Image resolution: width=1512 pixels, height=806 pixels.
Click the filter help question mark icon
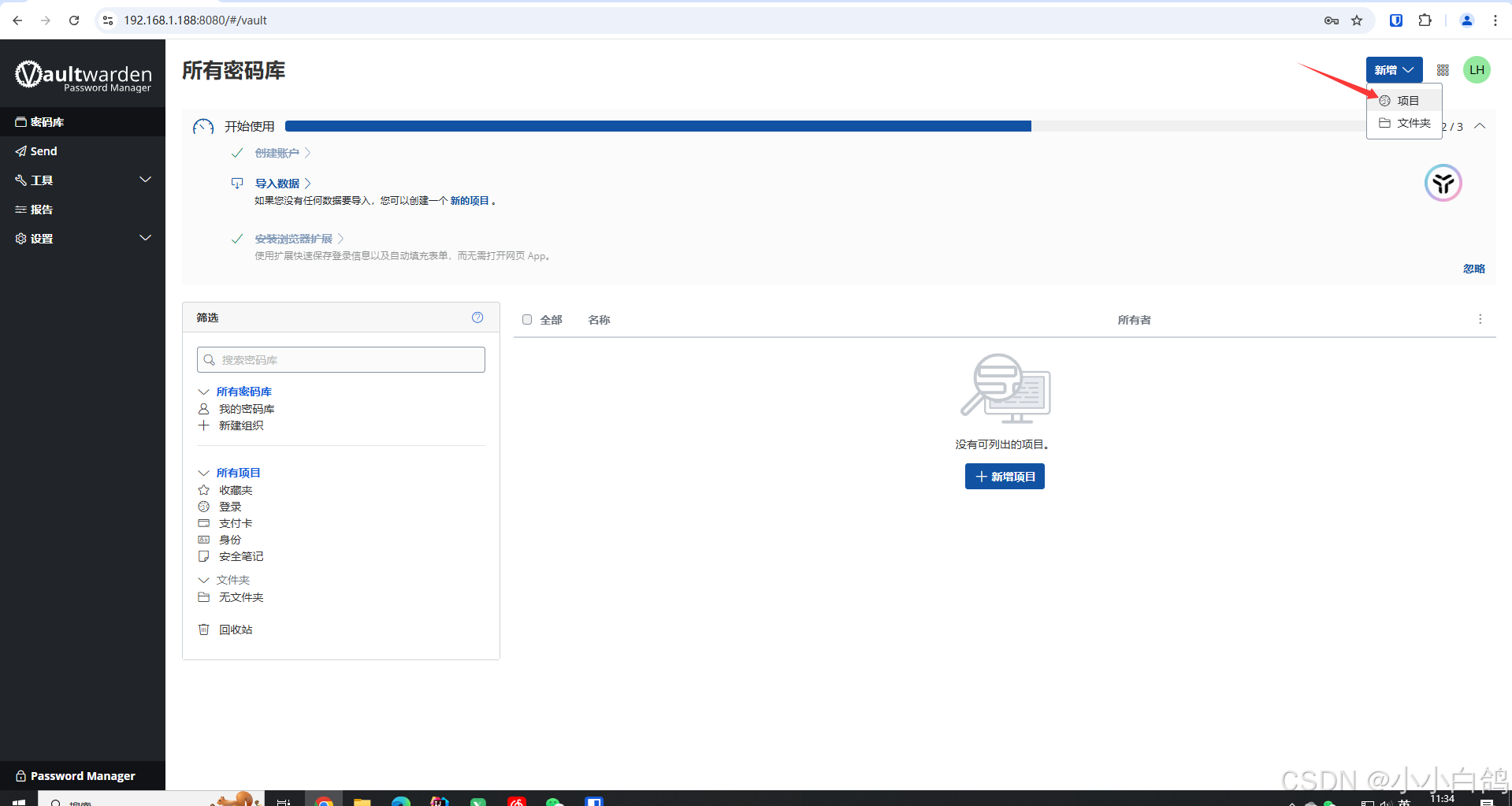(477, 318)
